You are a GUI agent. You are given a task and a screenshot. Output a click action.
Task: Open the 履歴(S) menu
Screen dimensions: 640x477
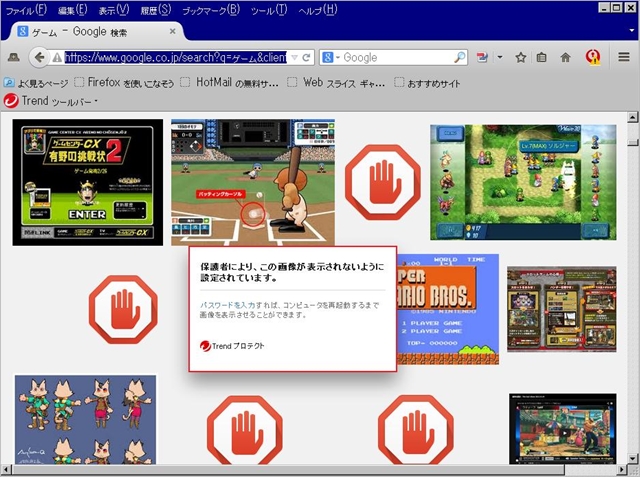(156, 10)
